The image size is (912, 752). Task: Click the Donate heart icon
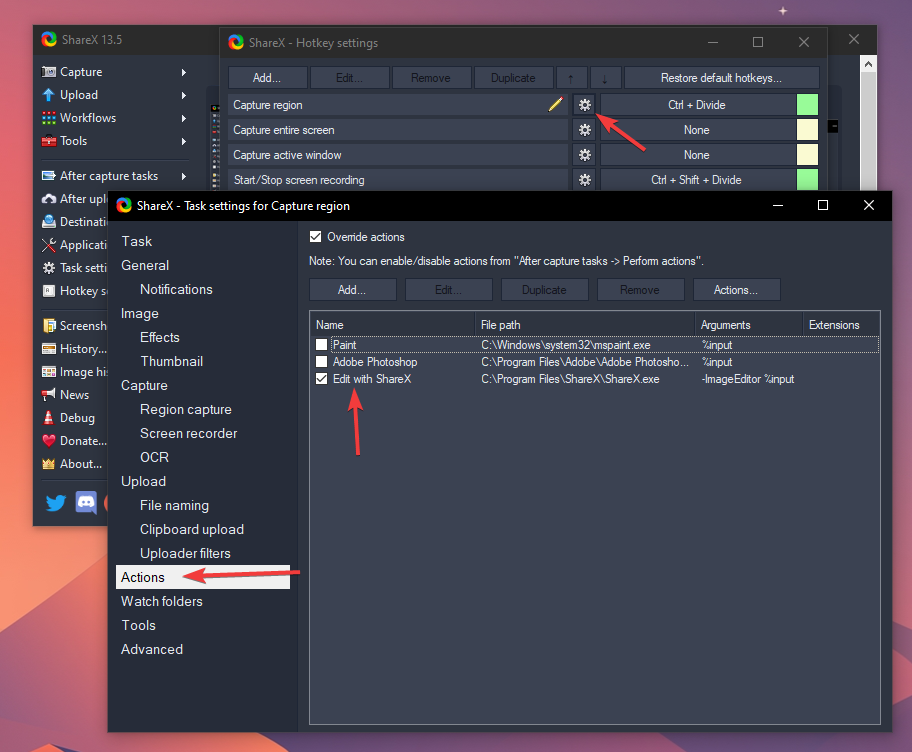48,440
